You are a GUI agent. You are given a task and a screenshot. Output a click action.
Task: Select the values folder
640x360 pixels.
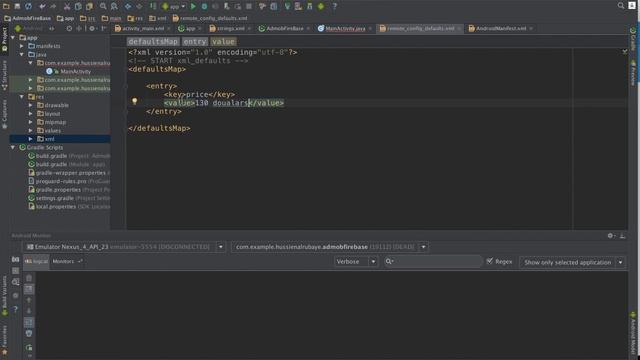pos(53,131)
